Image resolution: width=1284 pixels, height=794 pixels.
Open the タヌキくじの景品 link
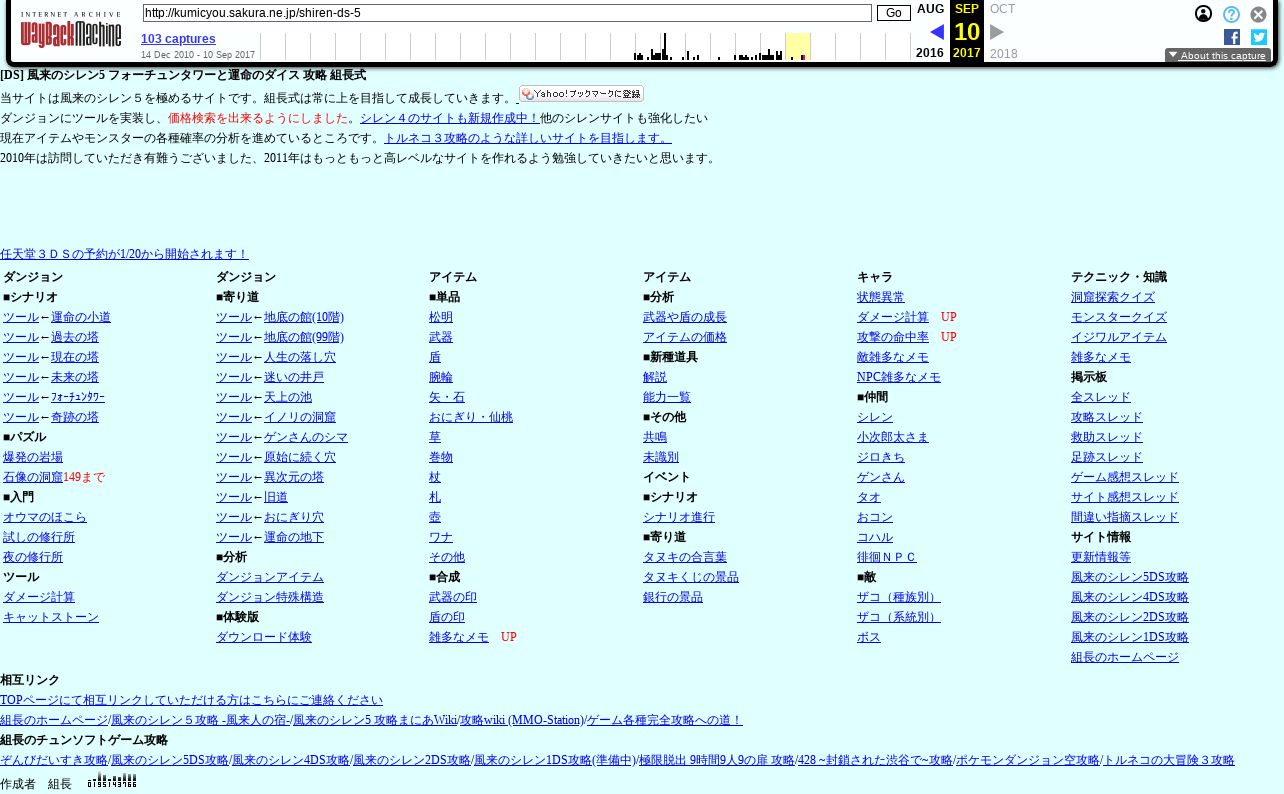tap(691, 577)
